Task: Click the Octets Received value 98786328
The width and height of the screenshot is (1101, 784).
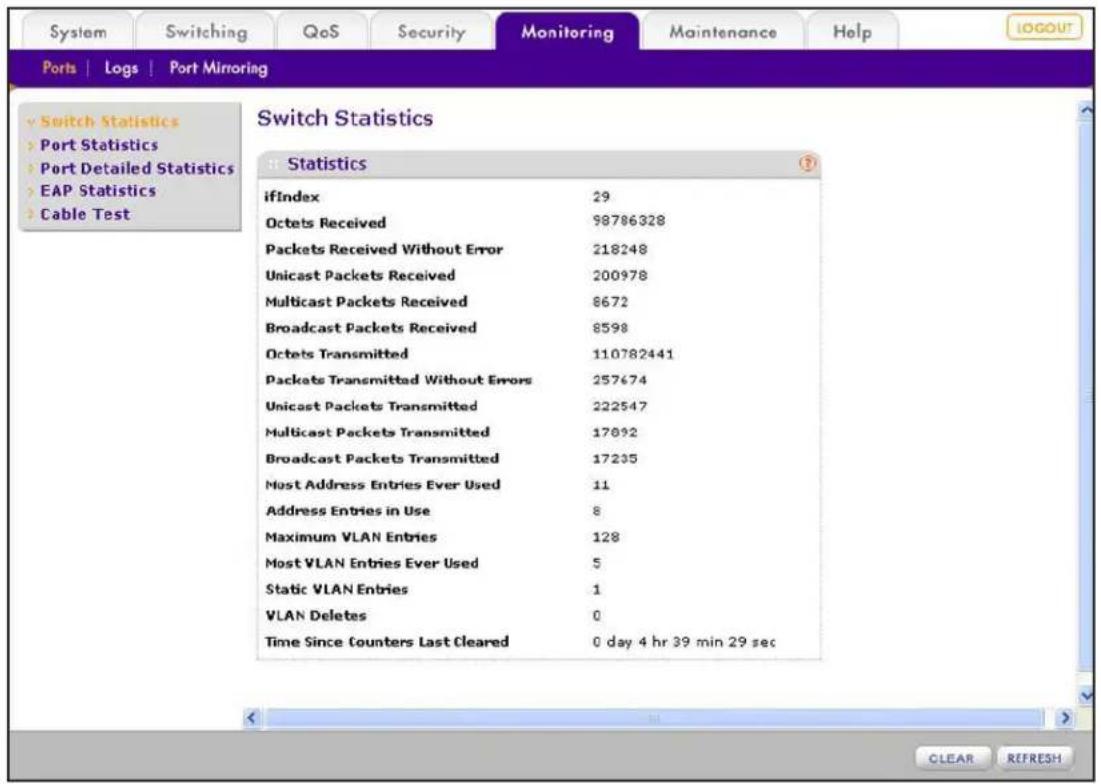Action: 628,221
